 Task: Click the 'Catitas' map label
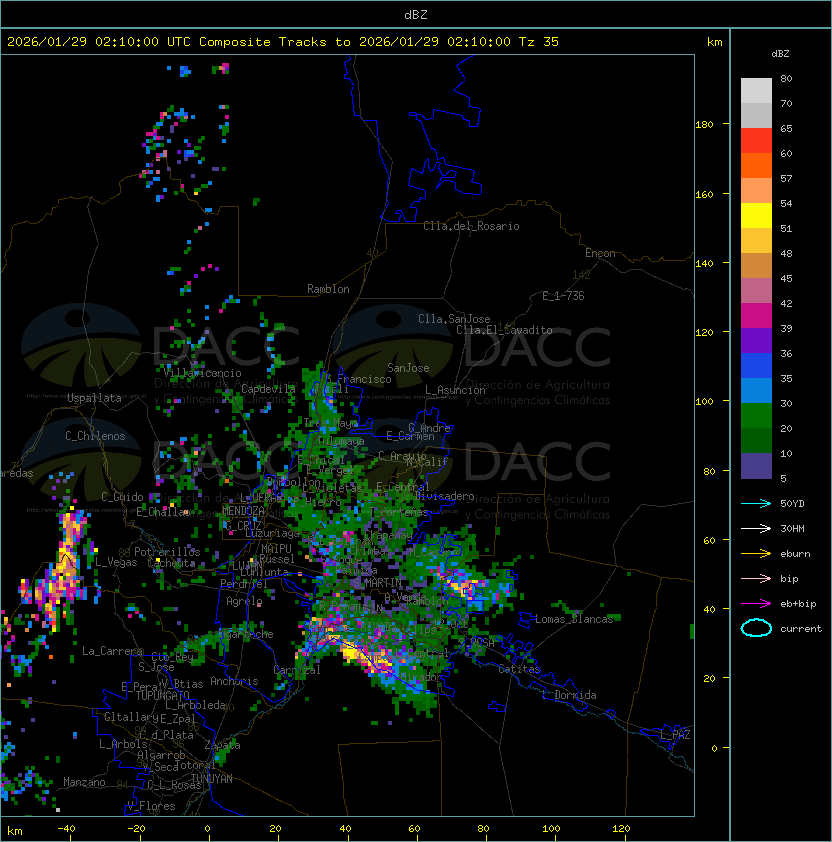tap(519, 669)
